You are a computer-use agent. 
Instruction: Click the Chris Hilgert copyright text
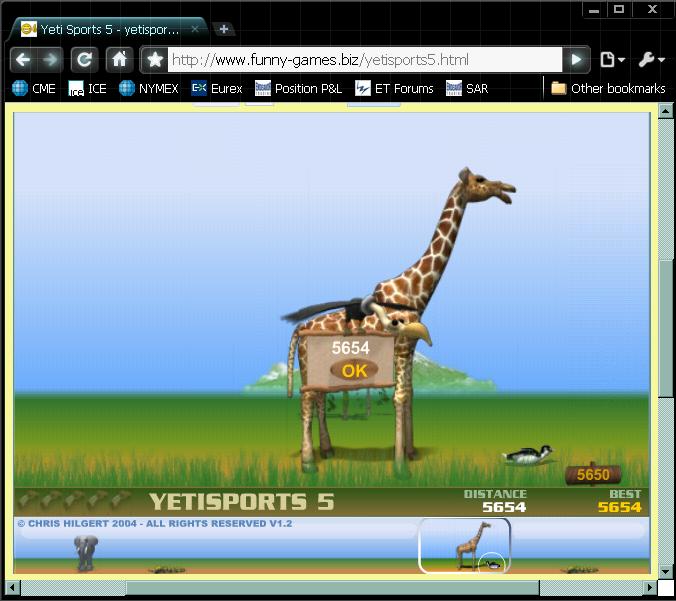click(x=155, y=523)
